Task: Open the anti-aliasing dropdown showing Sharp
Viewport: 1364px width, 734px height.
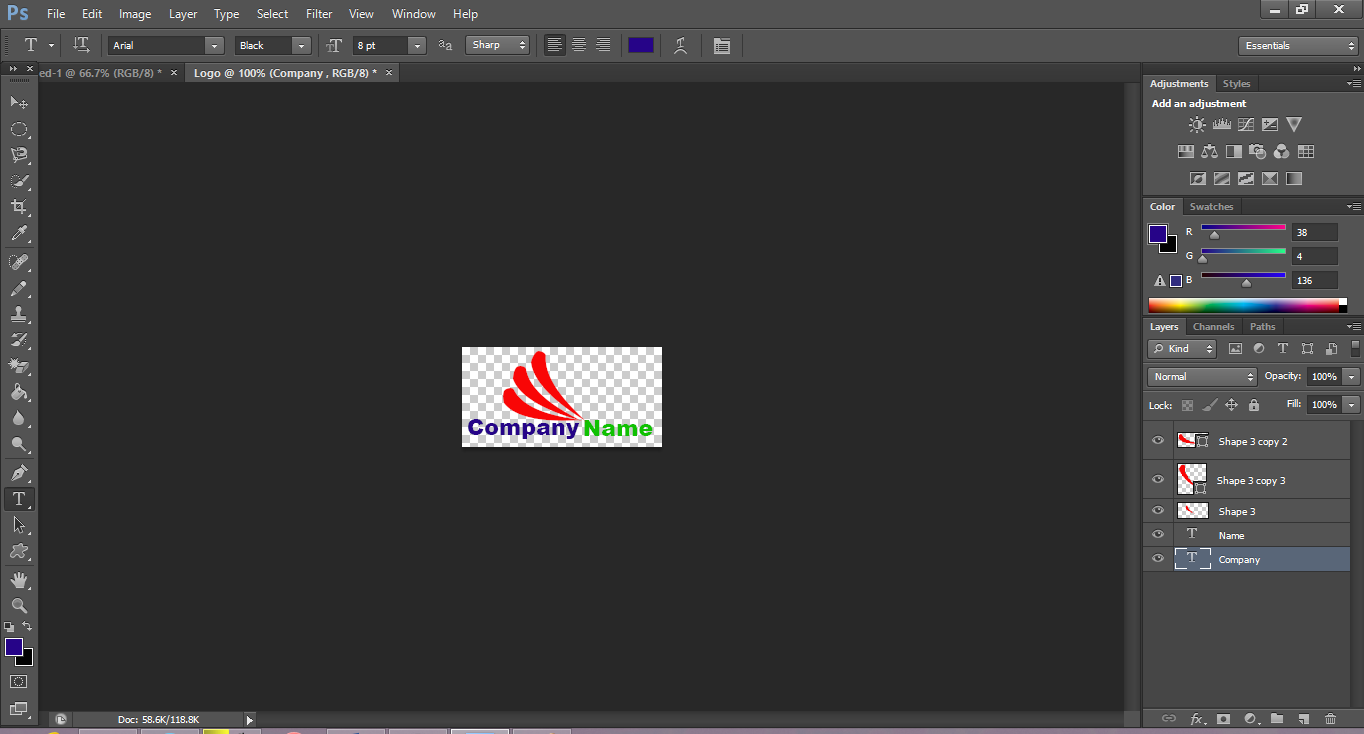Action: click(x=497, y=45)
